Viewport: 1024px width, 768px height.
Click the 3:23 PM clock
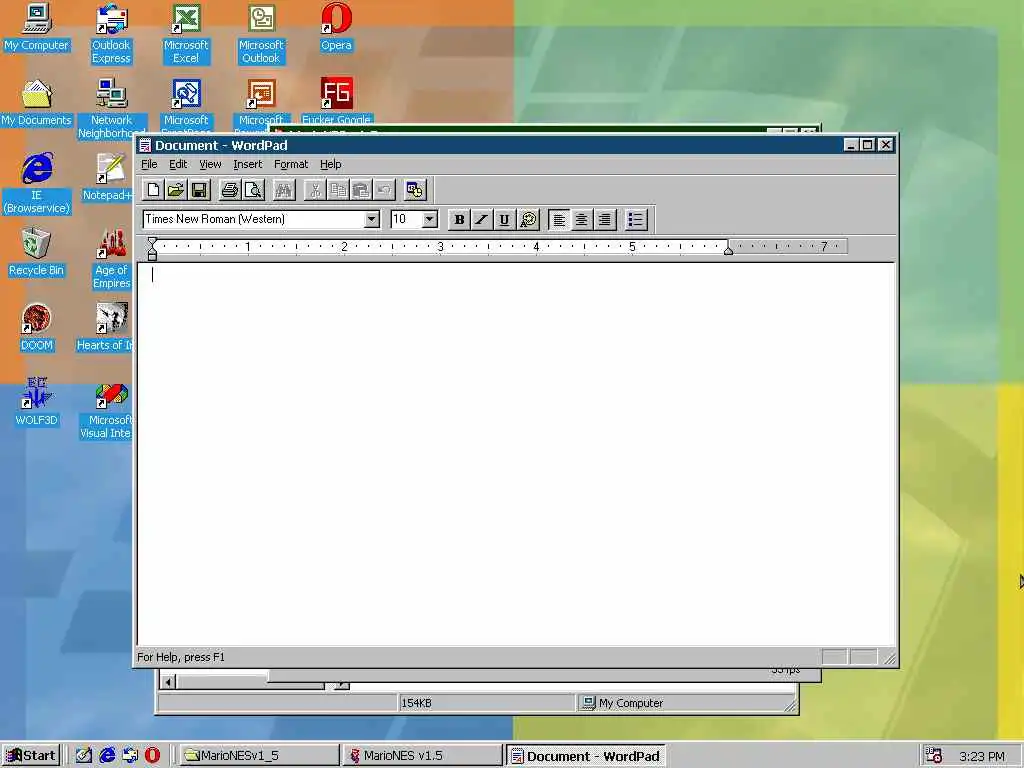click(x=982, y=756)
